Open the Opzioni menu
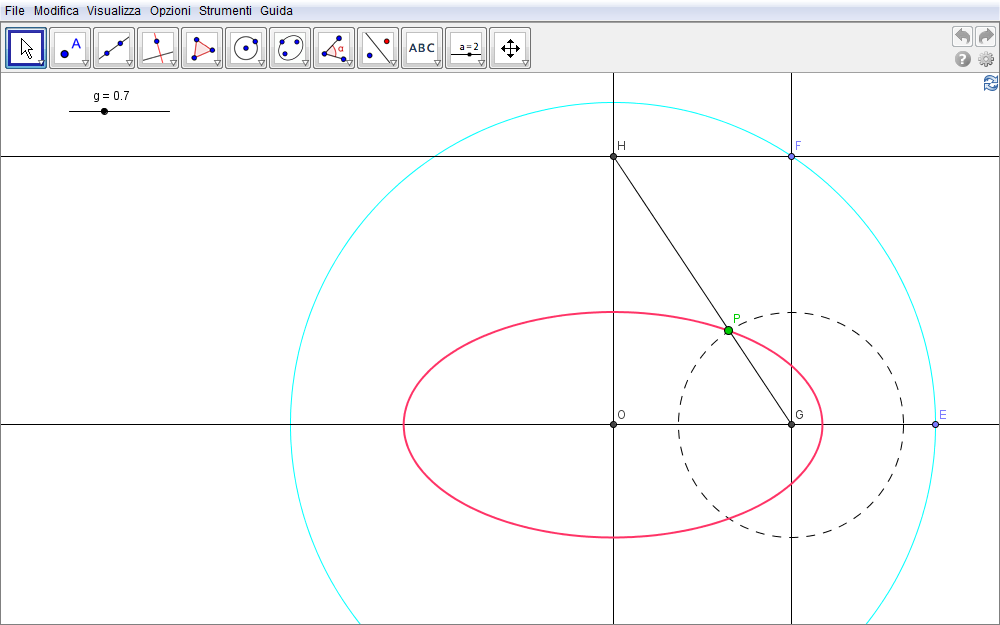The width and height of the screenshot is (1000, 625). point(170,11)
